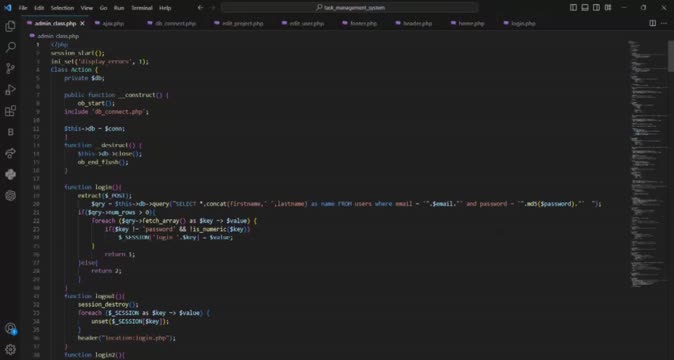
Task: Click the Go Back navigation arrow
Action: coord(200,7)
